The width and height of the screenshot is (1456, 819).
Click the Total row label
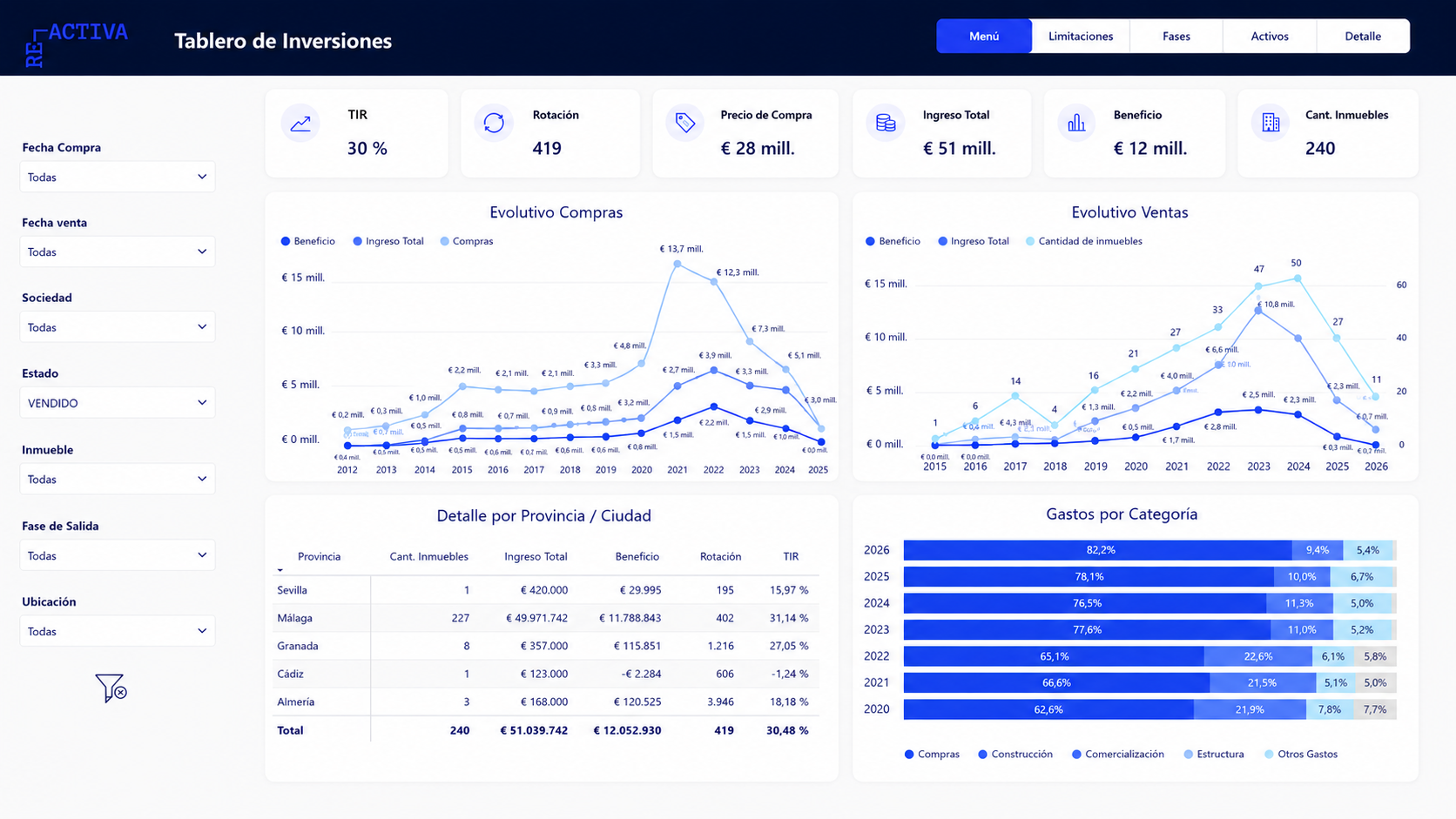(x=290, y=730)
